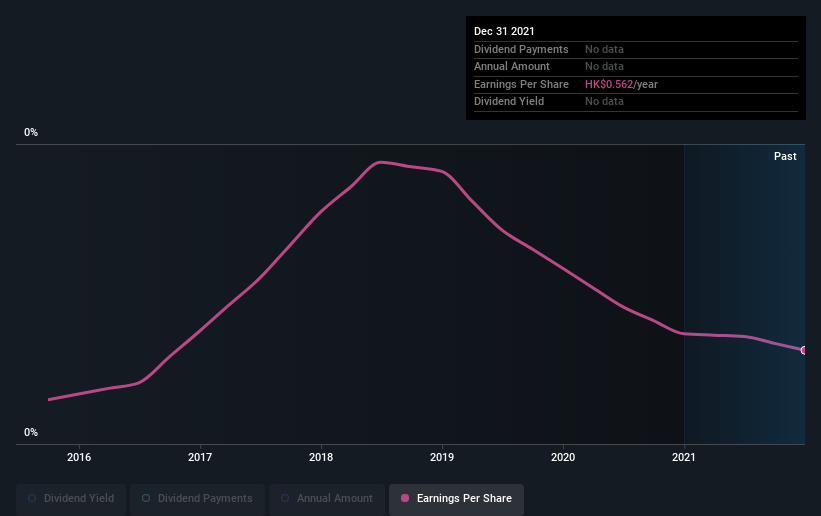Click the Dec 31 2021 tooltip header

coord(504,31)
